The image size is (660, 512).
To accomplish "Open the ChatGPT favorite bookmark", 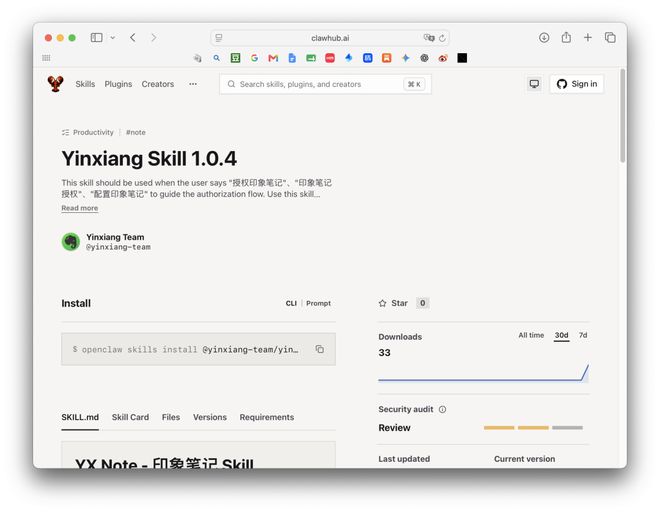I will [x=424, y=58].
